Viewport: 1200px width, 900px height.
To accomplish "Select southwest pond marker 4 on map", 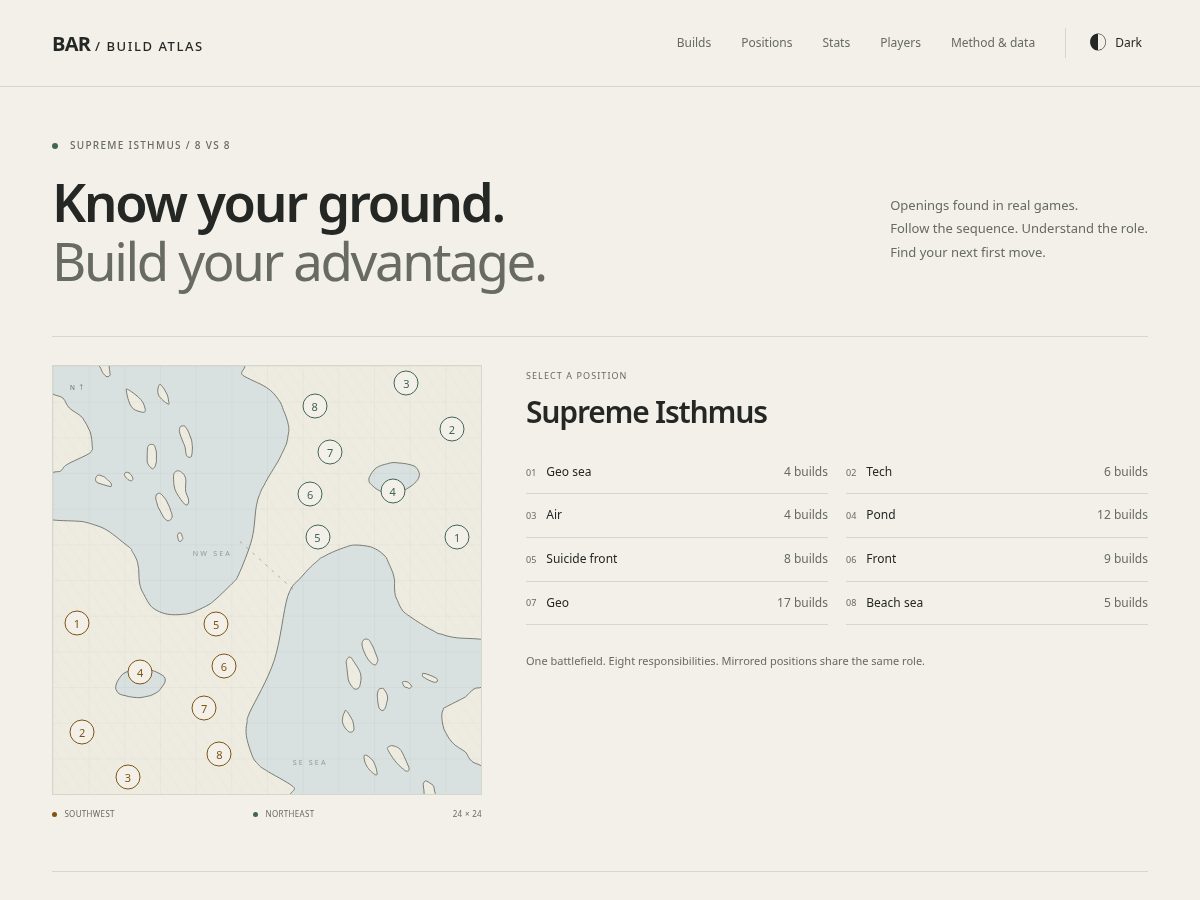I will click(x=140, y=672).
